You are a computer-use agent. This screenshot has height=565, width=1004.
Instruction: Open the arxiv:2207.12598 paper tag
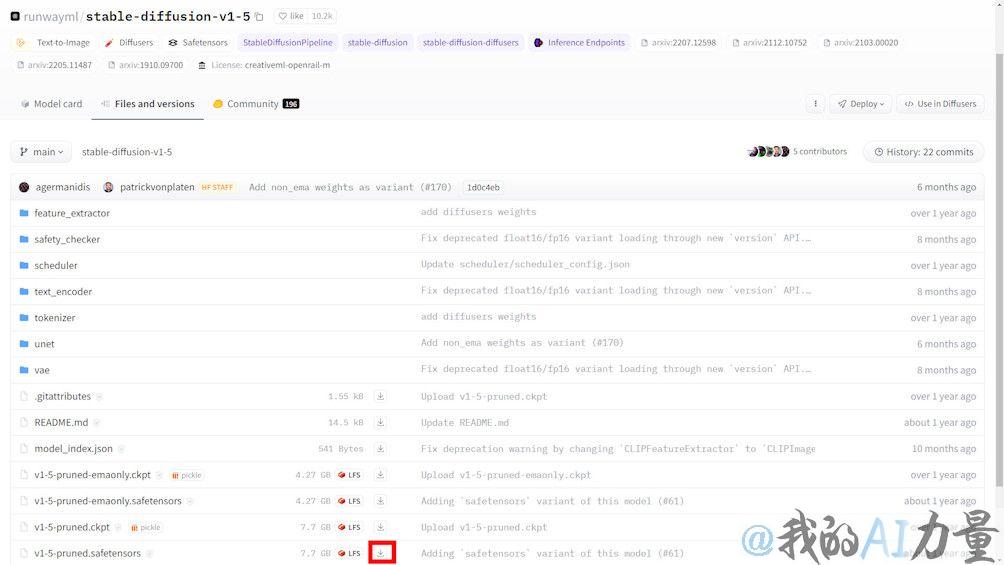pyautogui.click(x=678, y=42)
